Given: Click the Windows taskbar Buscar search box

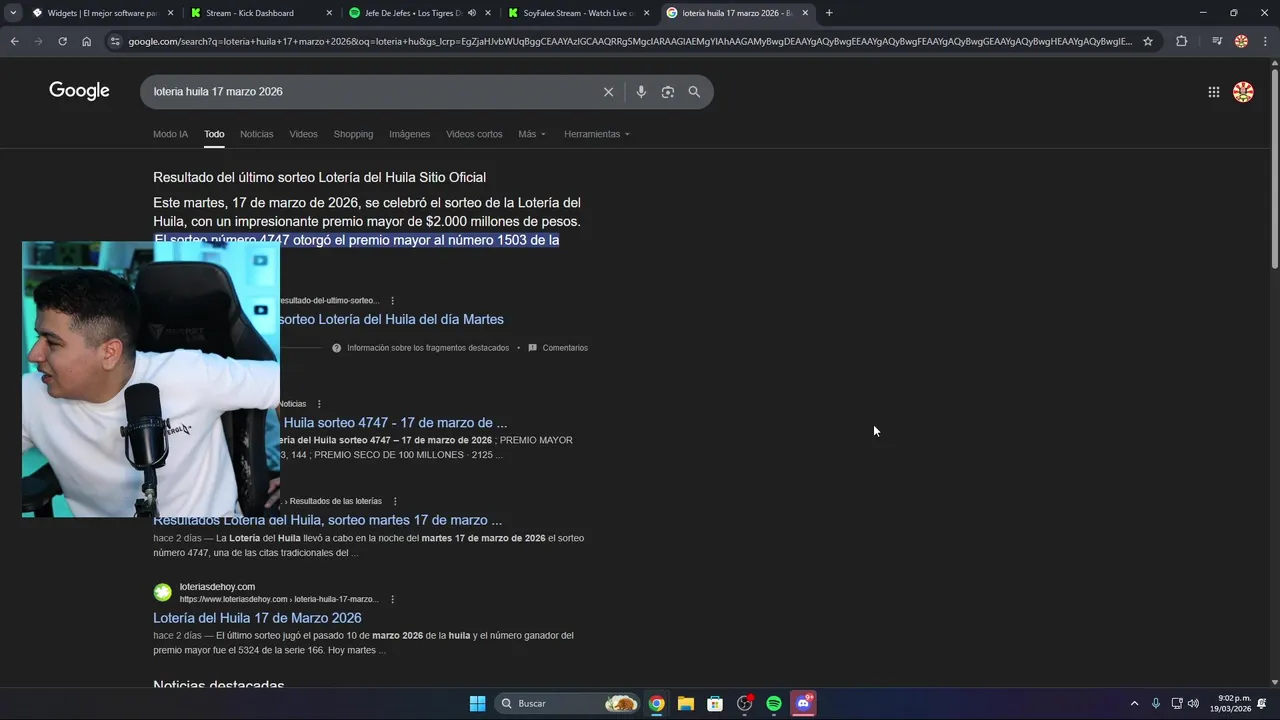Looking at the screenshot, I should point(568,703).
